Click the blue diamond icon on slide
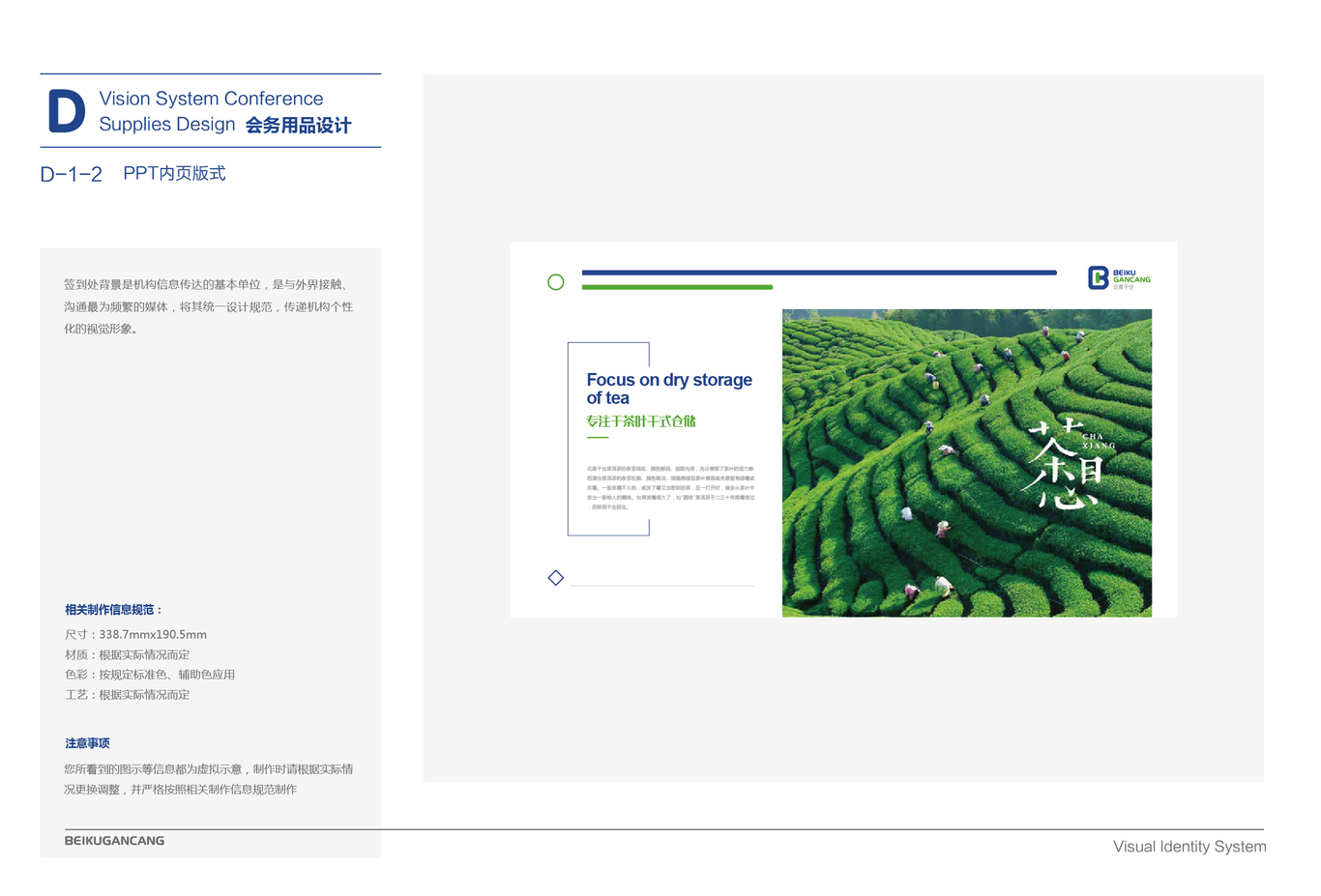The width and height of the screenshot is (1321, 896). 556,578
